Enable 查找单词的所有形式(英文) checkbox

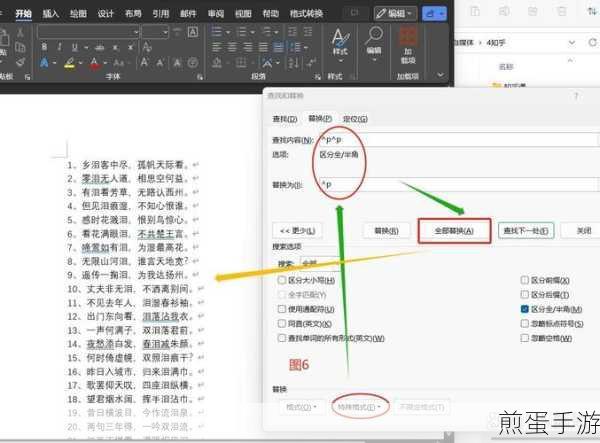click(282, 338)
